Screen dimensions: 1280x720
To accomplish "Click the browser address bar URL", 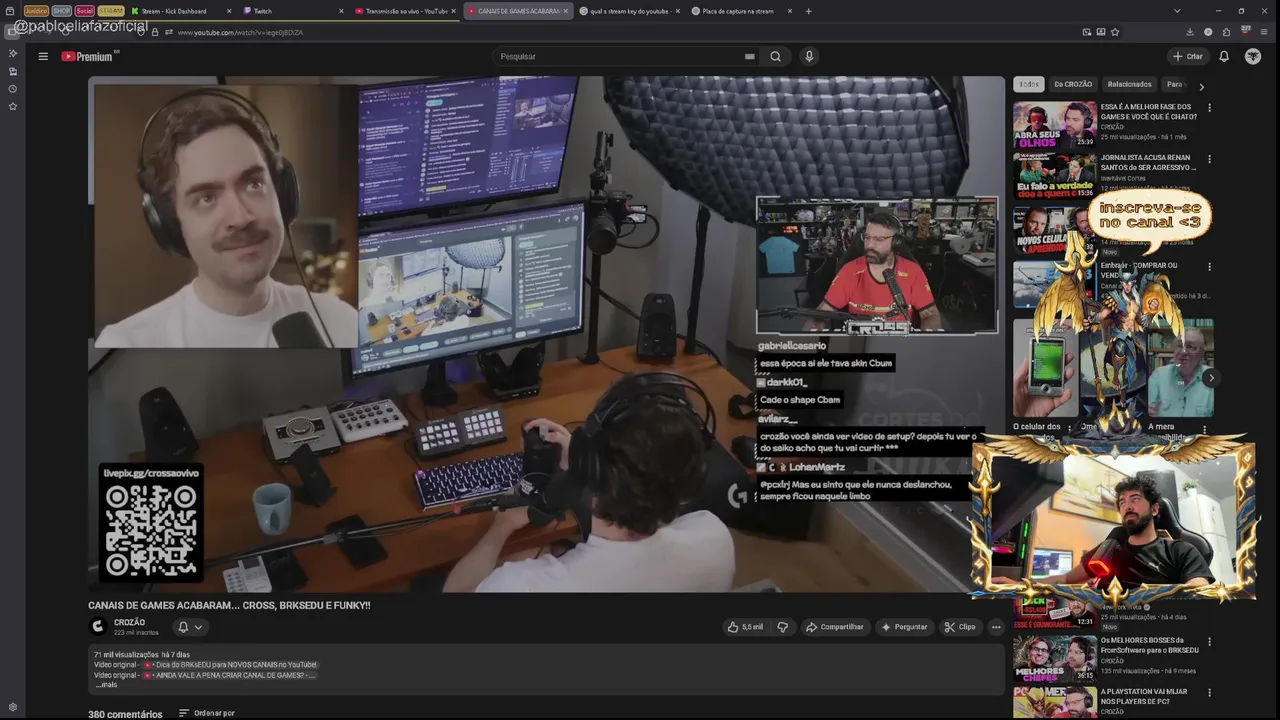I will (x=240, y=32).
